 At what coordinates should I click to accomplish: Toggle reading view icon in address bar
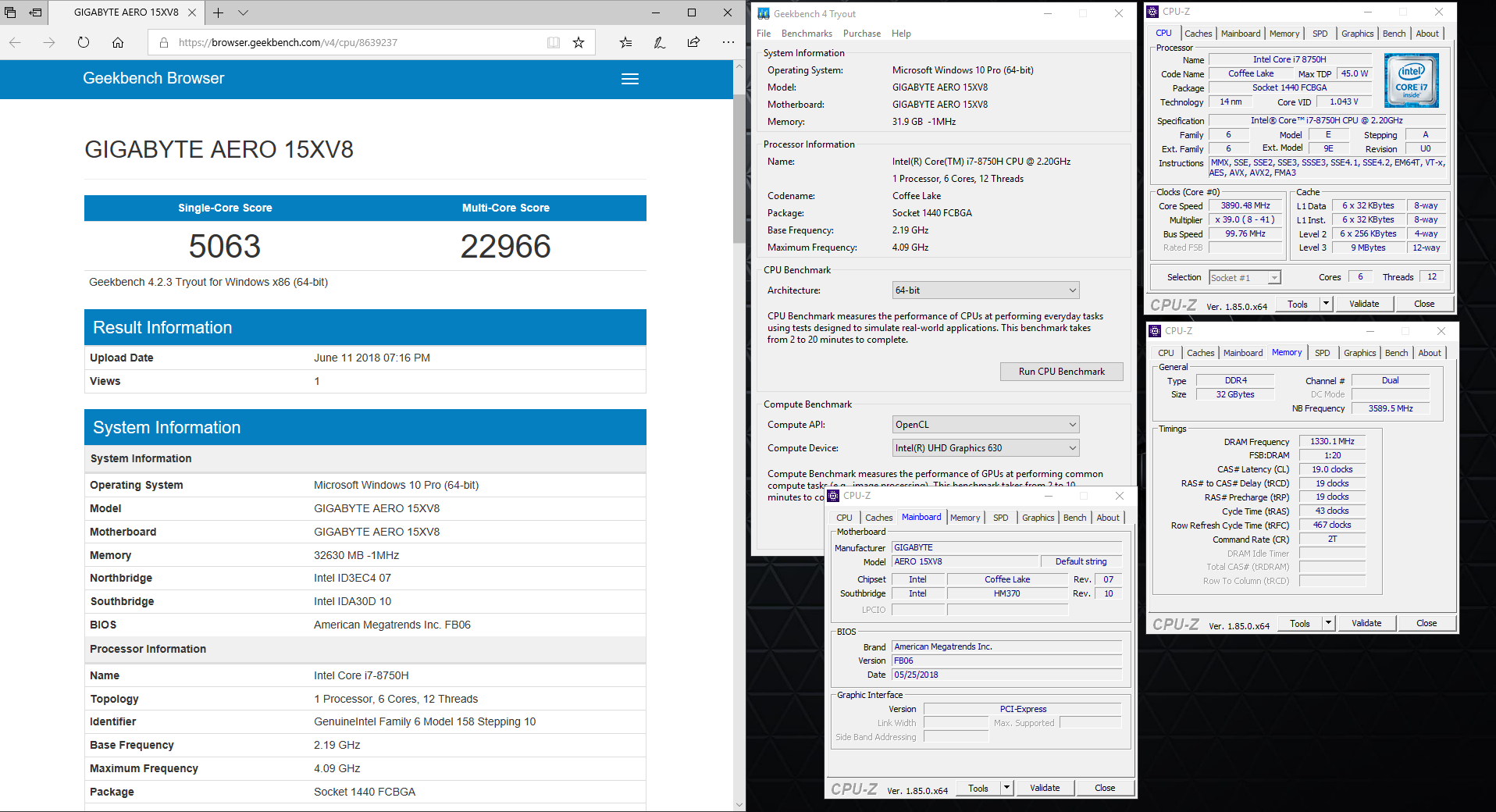[x=554, y=42]
